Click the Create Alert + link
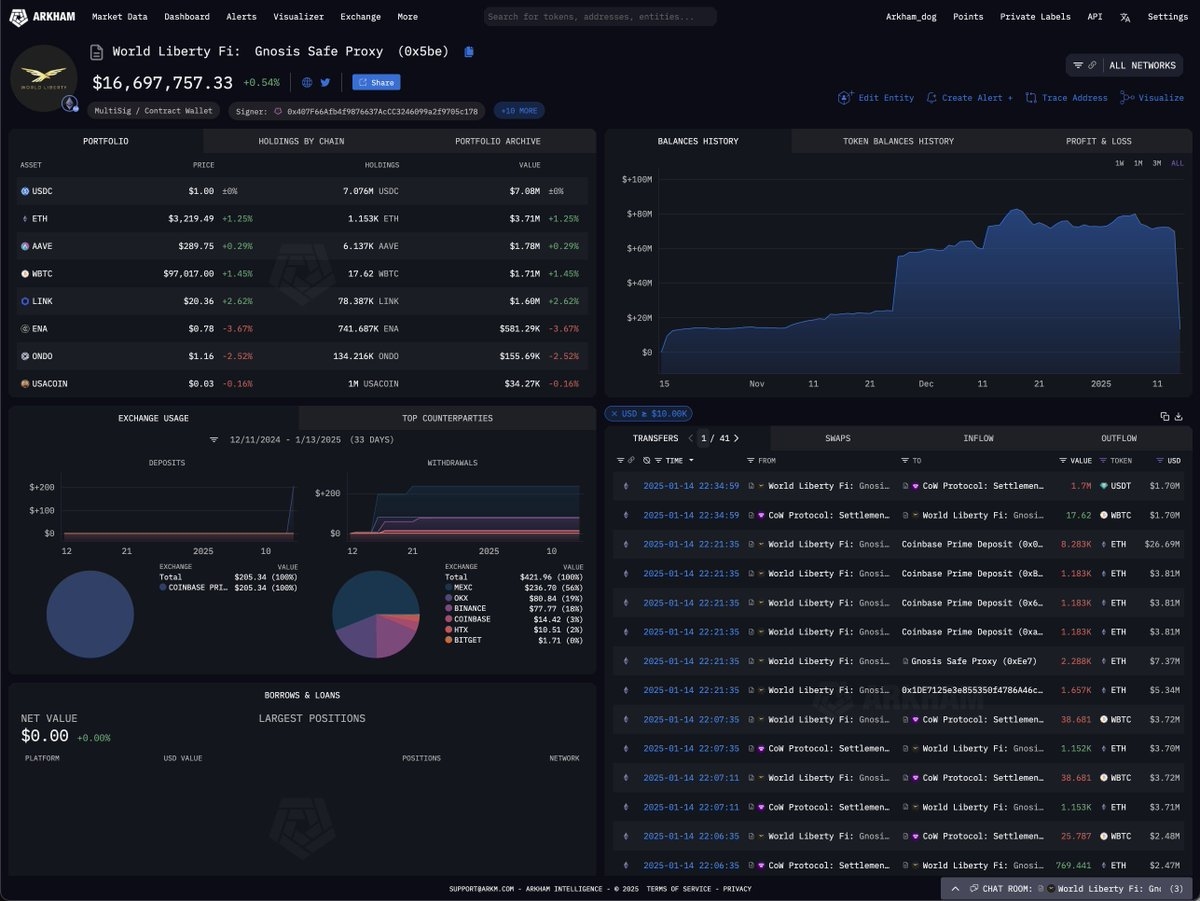Image resolution: width=1200 pixels, height=901 pixels. [969, 98]
